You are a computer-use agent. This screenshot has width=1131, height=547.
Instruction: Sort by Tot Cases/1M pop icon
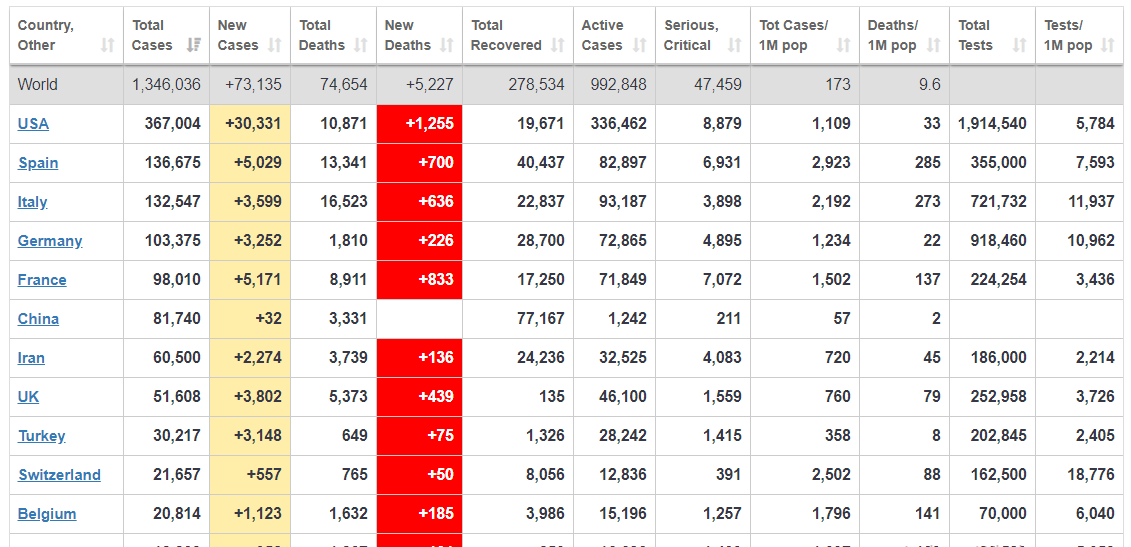tap(843, 45)
